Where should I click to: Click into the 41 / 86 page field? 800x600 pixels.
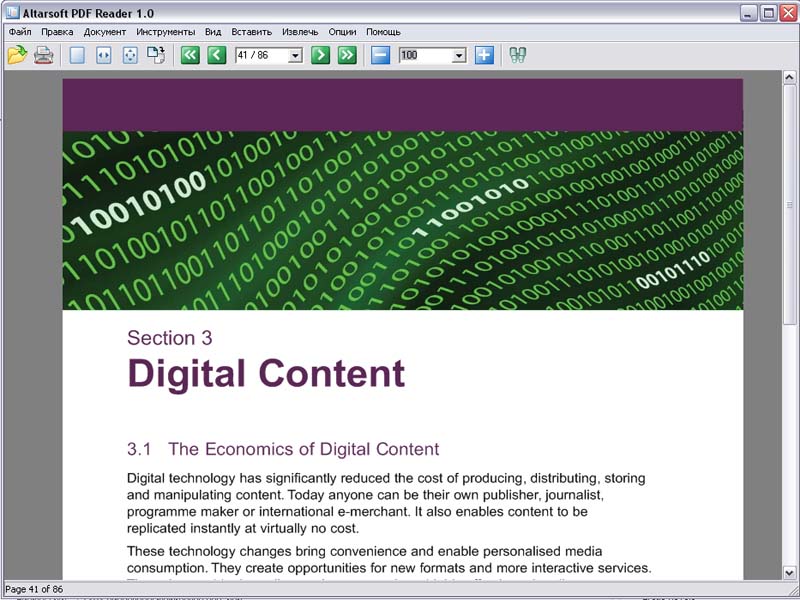pos(262,55)
